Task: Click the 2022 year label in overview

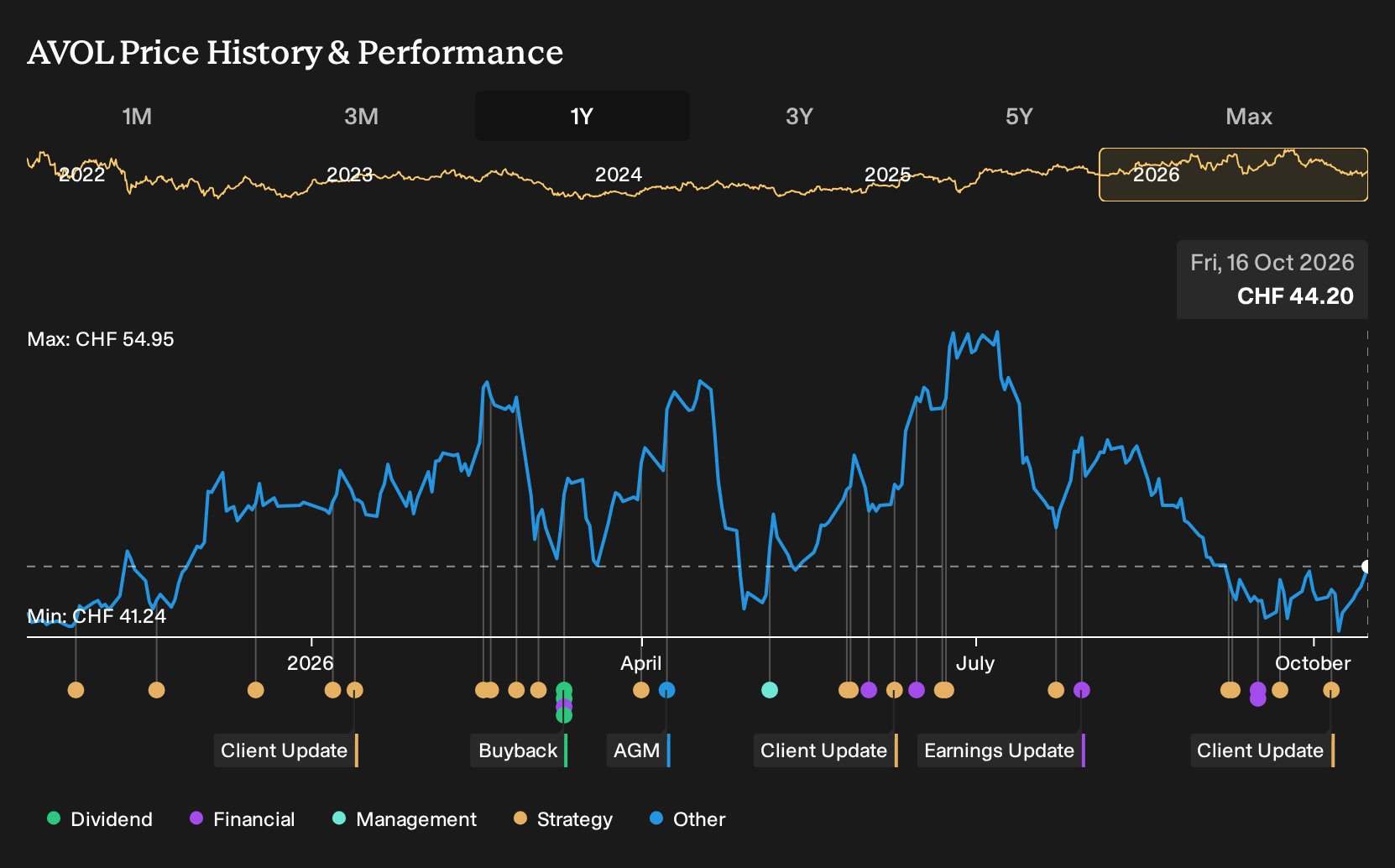Action: [81, 175]
